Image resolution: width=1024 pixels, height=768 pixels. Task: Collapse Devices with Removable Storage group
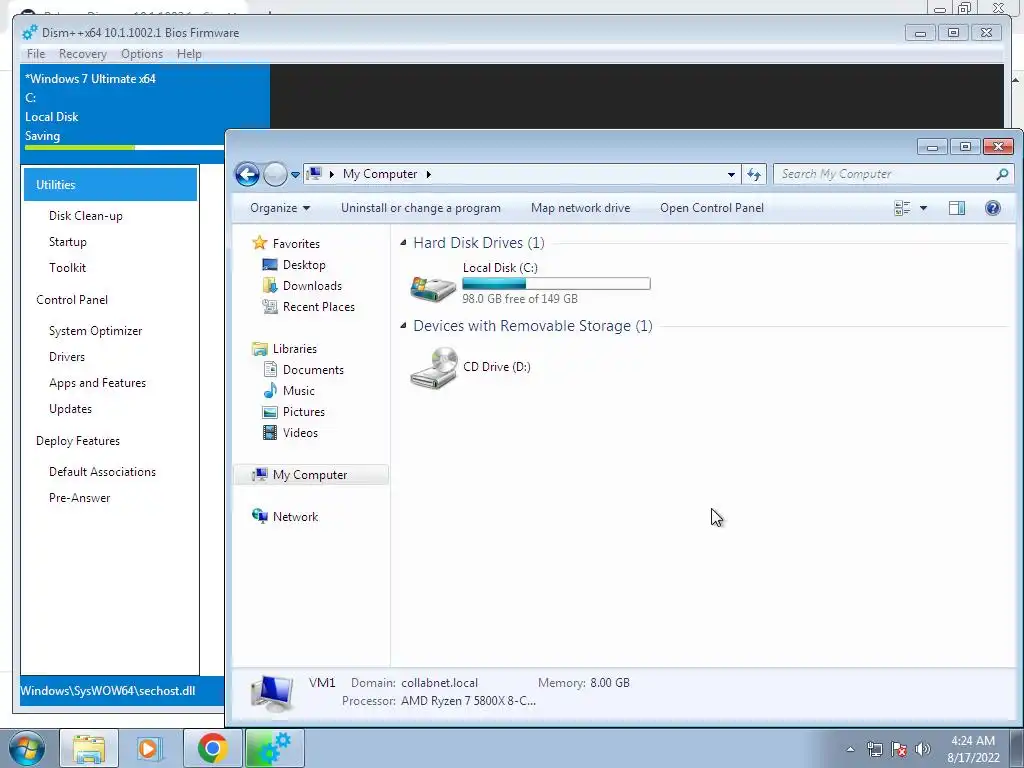[404, 326]
